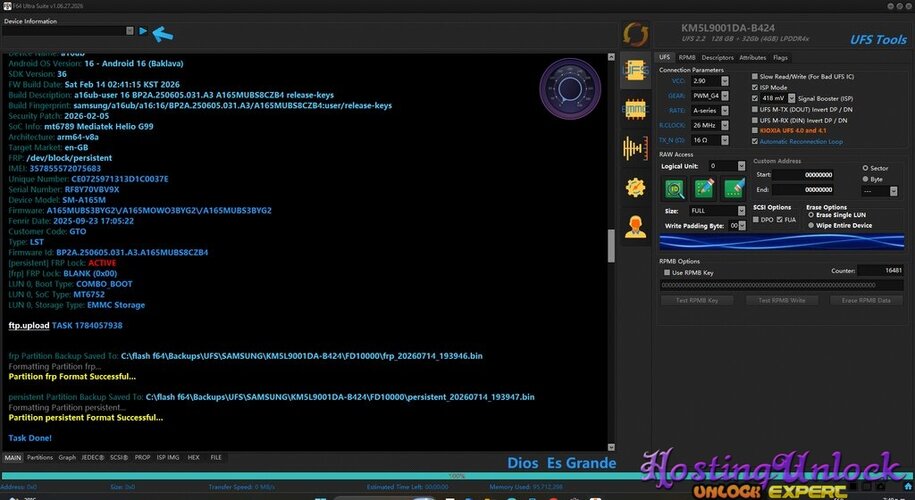Switch to the Attributes tab
Viewport: 915px width, 500px height.
click(x=753, y=58)
